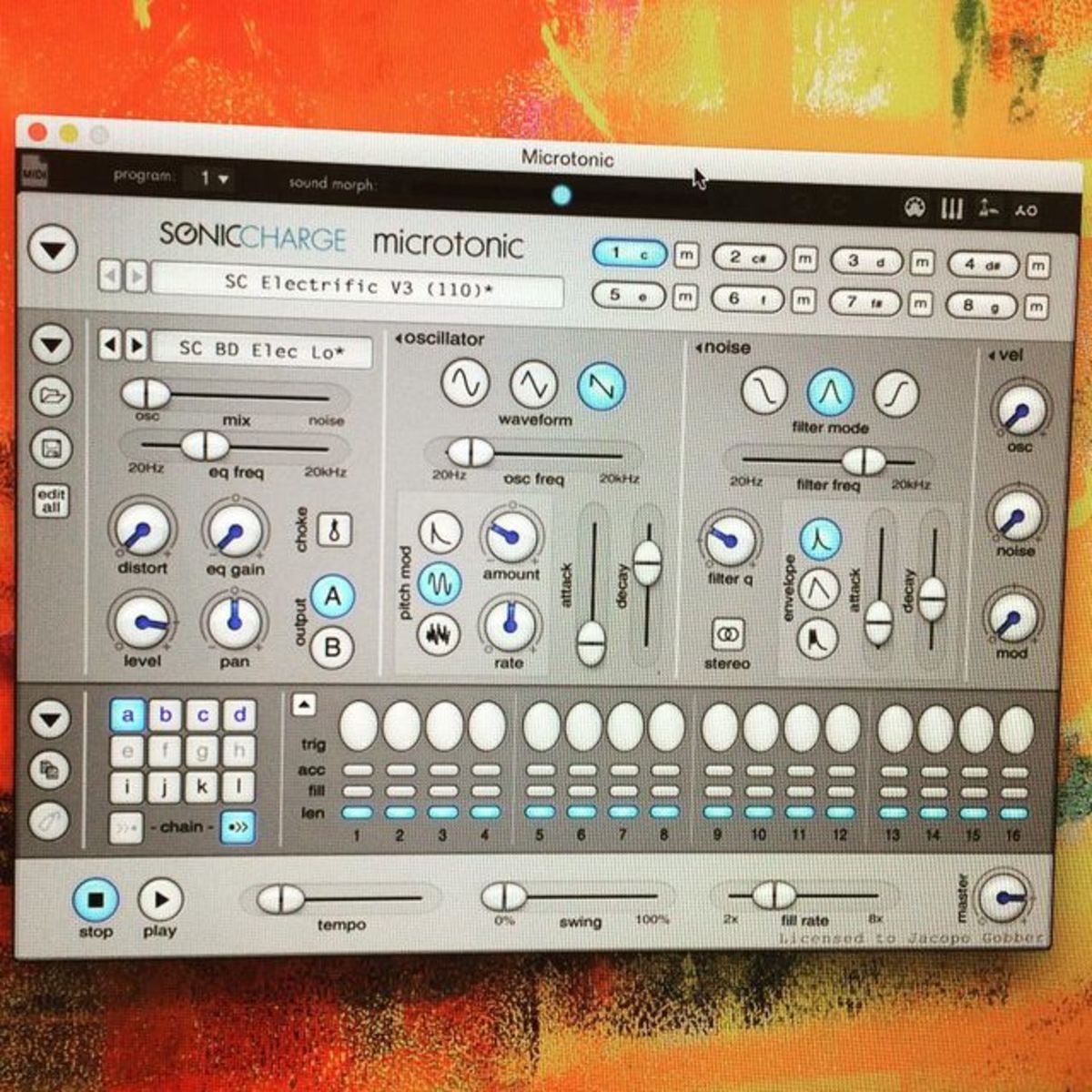Select pattern i
The height and width of the screenshot is (1092, 1092).
tap(127, 786)
